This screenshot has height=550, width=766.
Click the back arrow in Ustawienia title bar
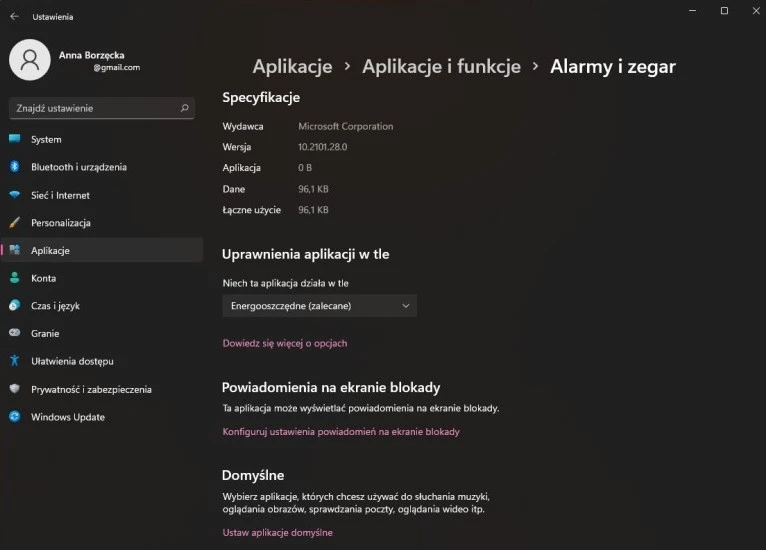point(14,17)
